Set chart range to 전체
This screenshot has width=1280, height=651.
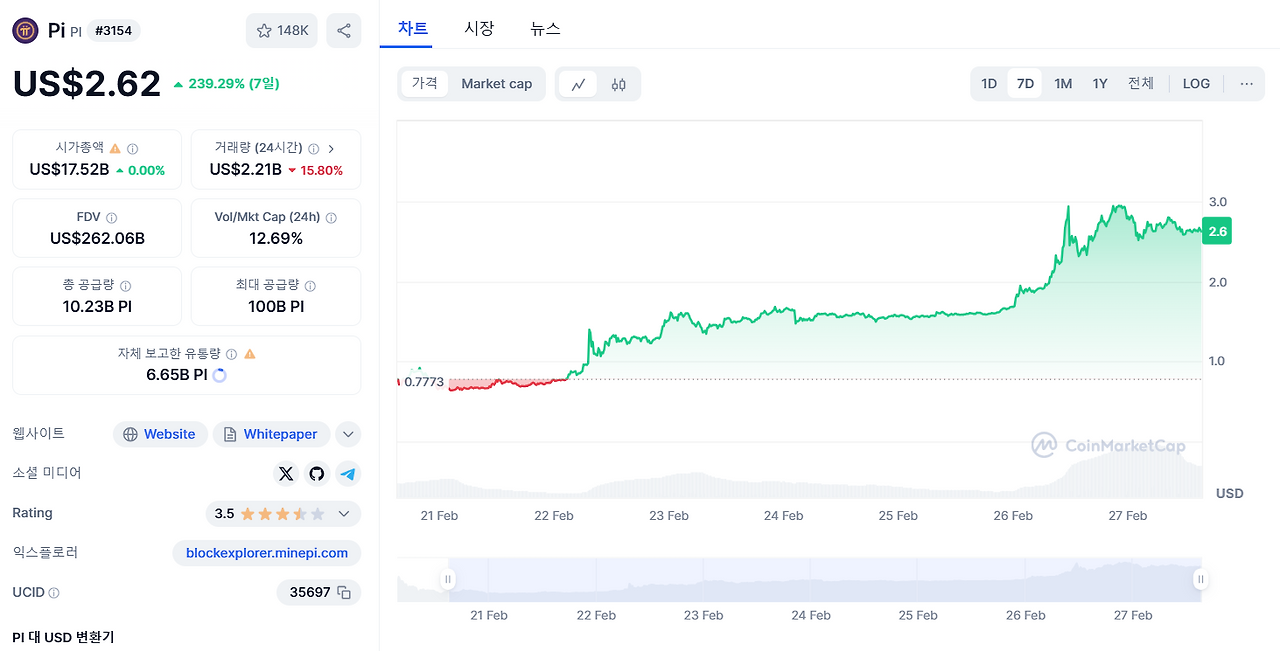[1141, 84]
